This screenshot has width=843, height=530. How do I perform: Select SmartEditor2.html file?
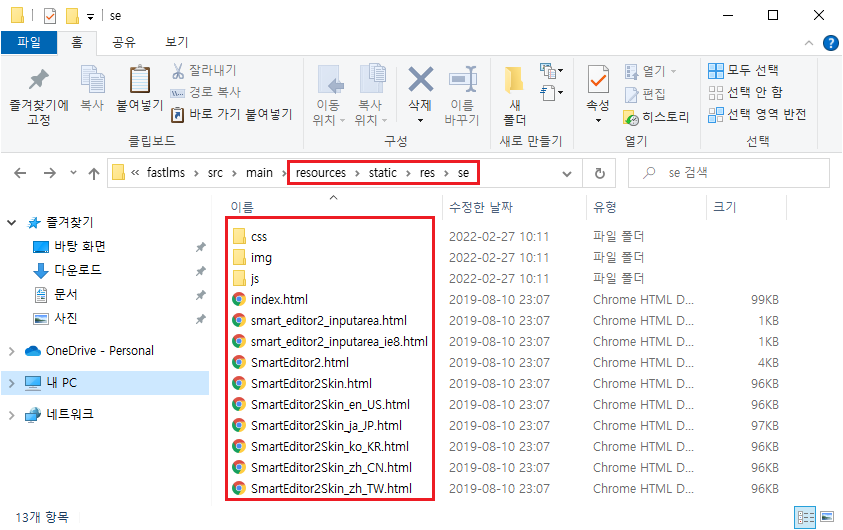(299, 362)
